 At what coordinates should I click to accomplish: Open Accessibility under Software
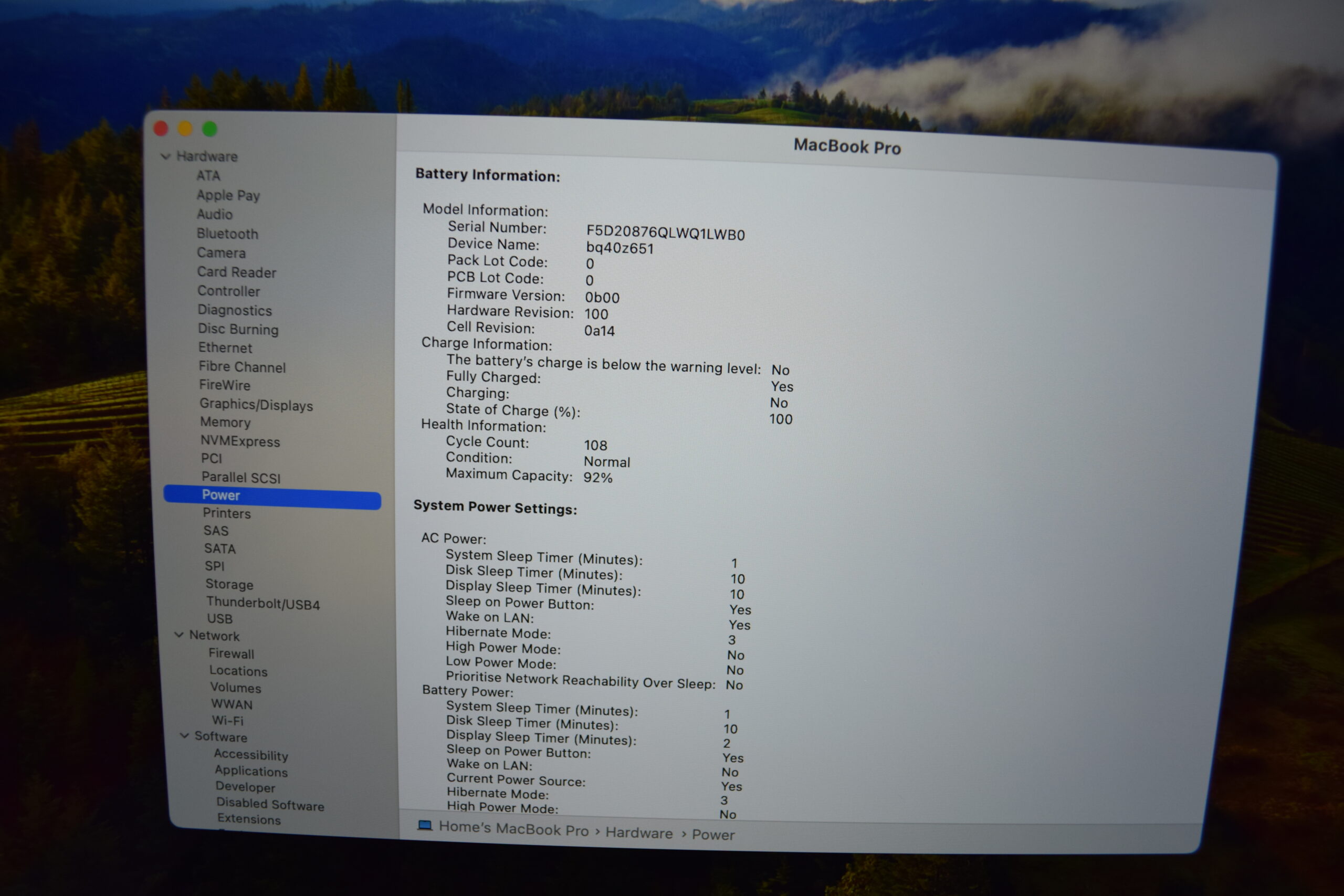pyautogui.click(x=251, y=755)
